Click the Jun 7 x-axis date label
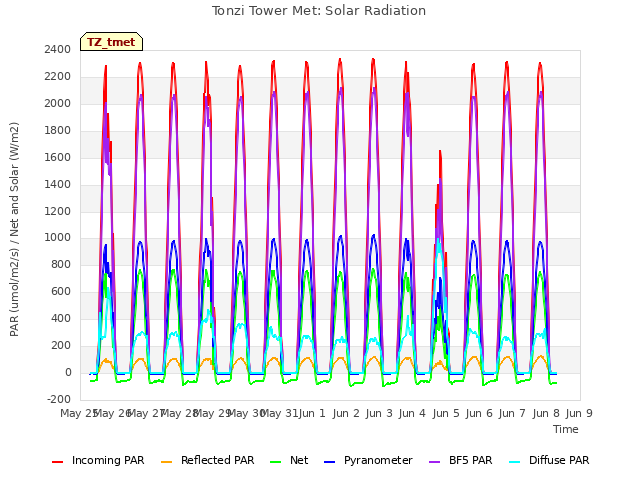This screenshot has width=640, height=480. (512, 413)
